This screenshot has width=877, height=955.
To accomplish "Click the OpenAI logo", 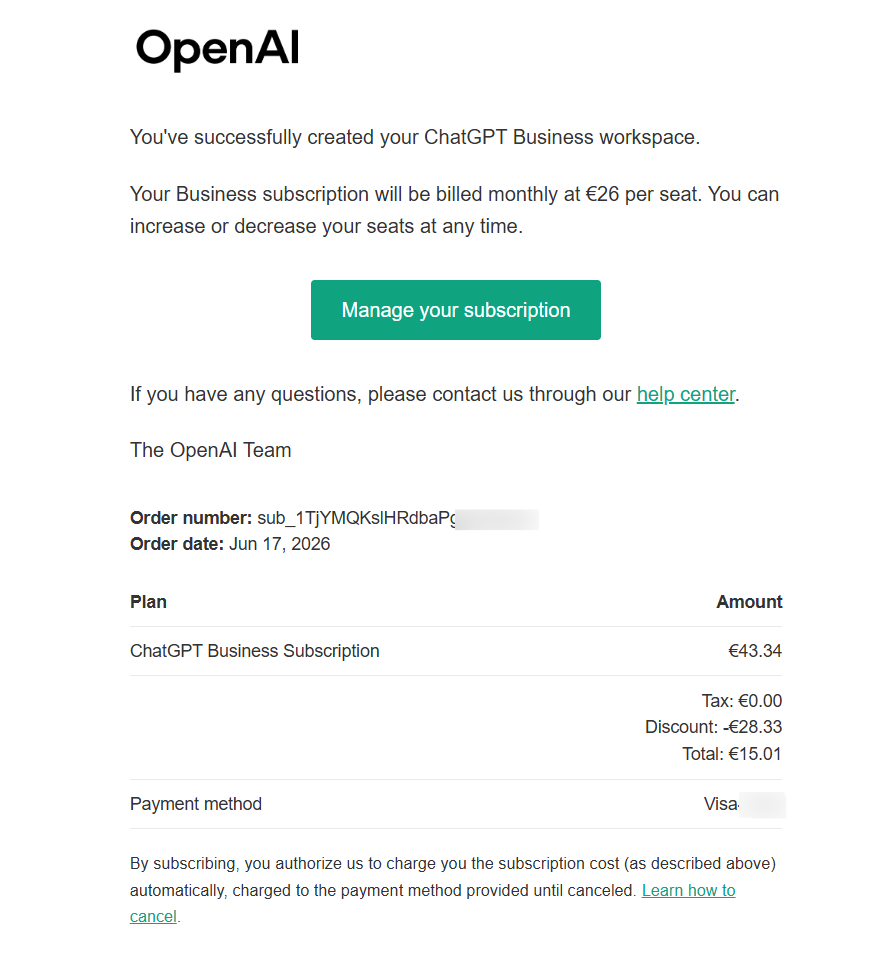I will (x=217, y=49).
